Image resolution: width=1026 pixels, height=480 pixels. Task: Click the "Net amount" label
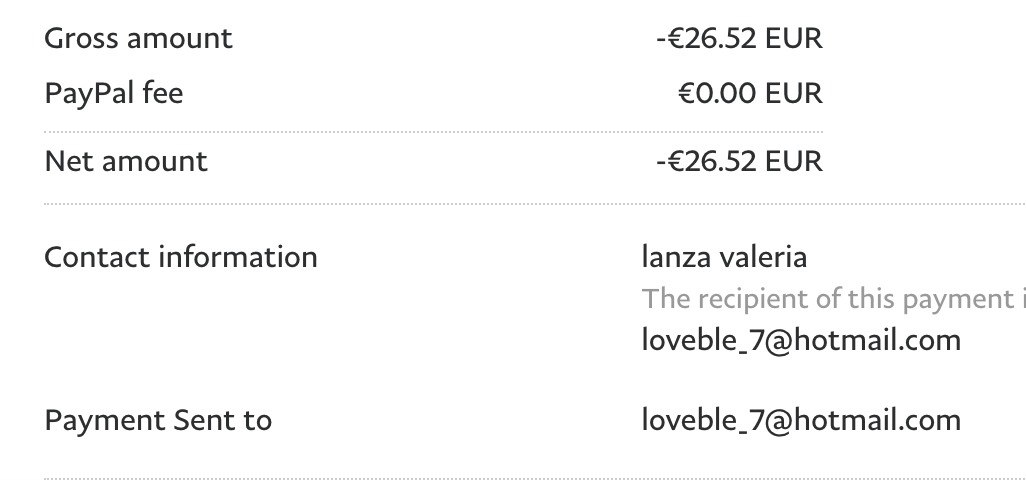[x=126, y=161]
